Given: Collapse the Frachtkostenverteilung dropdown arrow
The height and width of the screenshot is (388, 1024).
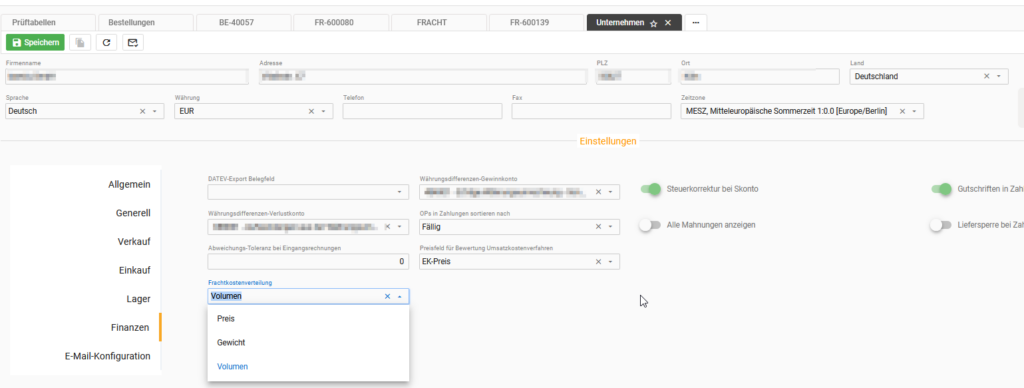Looking at the screenshot, I should tap(399, 297).
